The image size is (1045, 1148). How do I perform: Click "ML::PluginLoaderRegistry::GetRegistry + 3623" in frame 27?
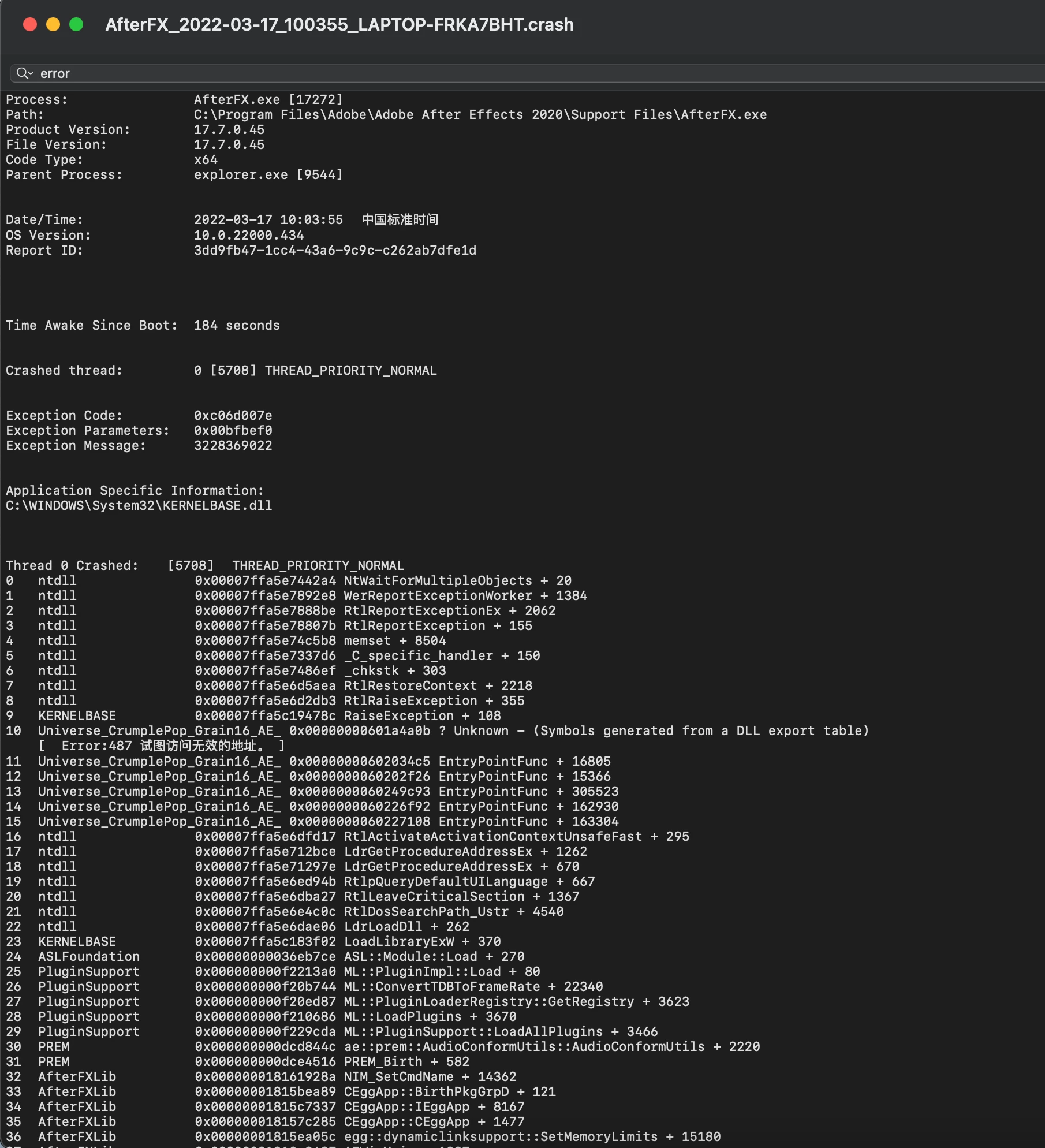[517, 1001]
